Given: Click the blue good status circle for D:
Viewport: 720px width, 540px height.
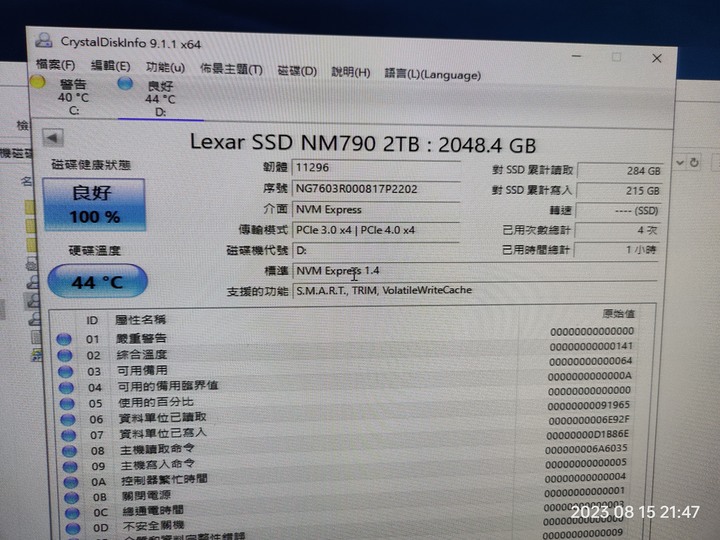Looking at the screenshot, I should (125, 84).
